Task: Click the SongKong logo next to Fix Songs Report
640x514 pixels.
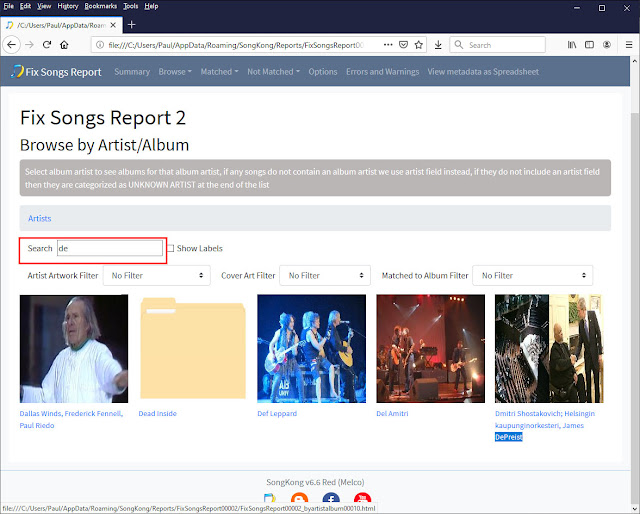Action: click(x=17, y=72)
